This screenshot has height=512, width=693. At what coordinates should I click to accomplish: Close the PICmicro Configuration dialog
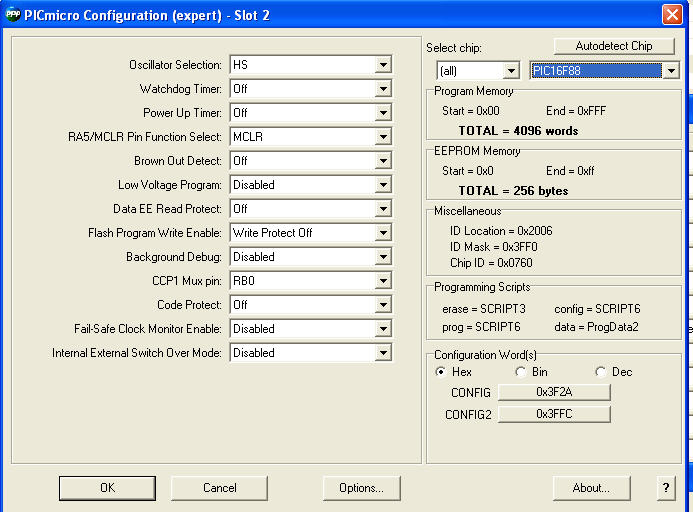pyautogui.click(x=672, y=15)
